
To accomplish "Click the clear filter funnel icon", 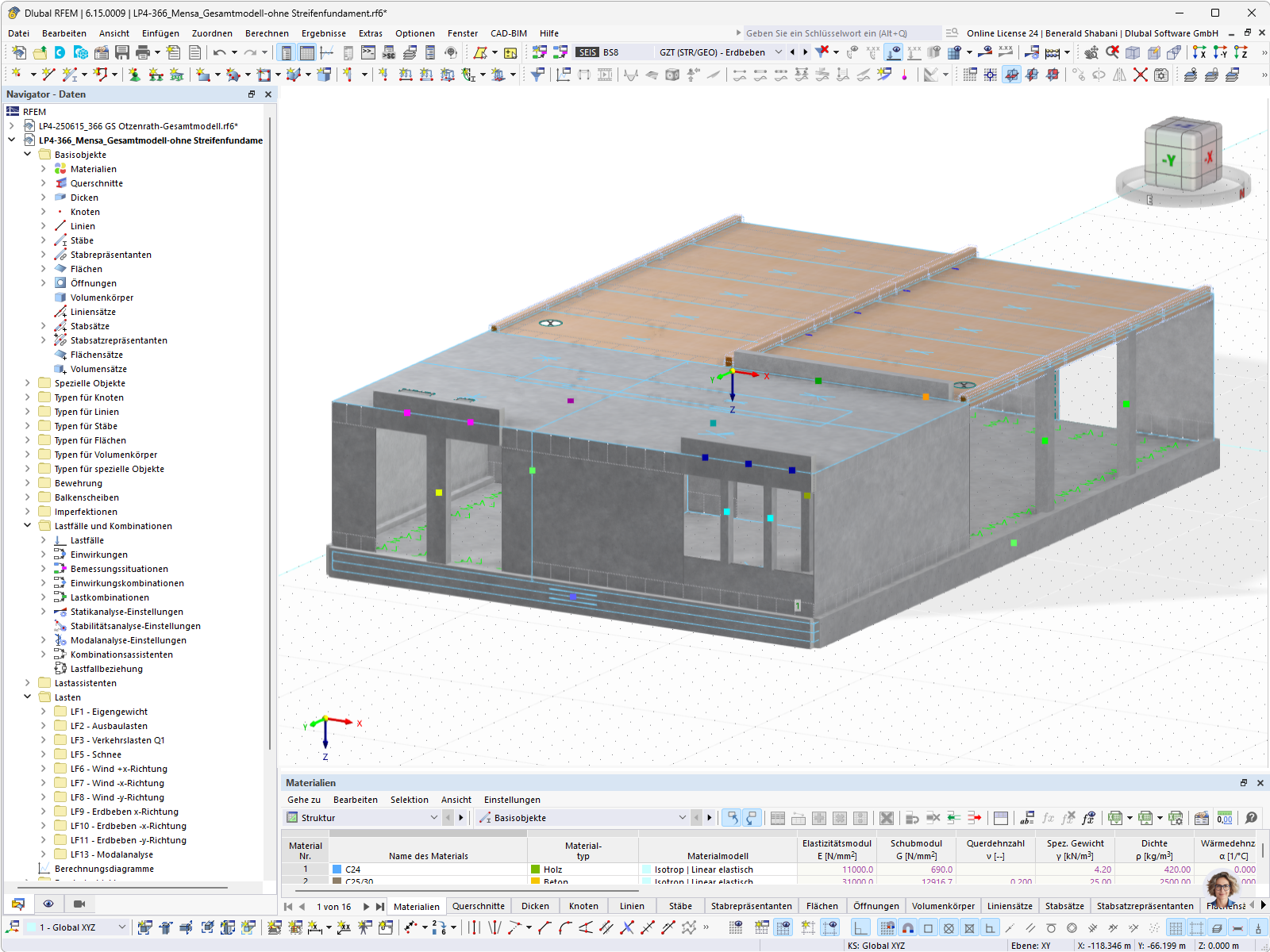I will pos(822,52).
